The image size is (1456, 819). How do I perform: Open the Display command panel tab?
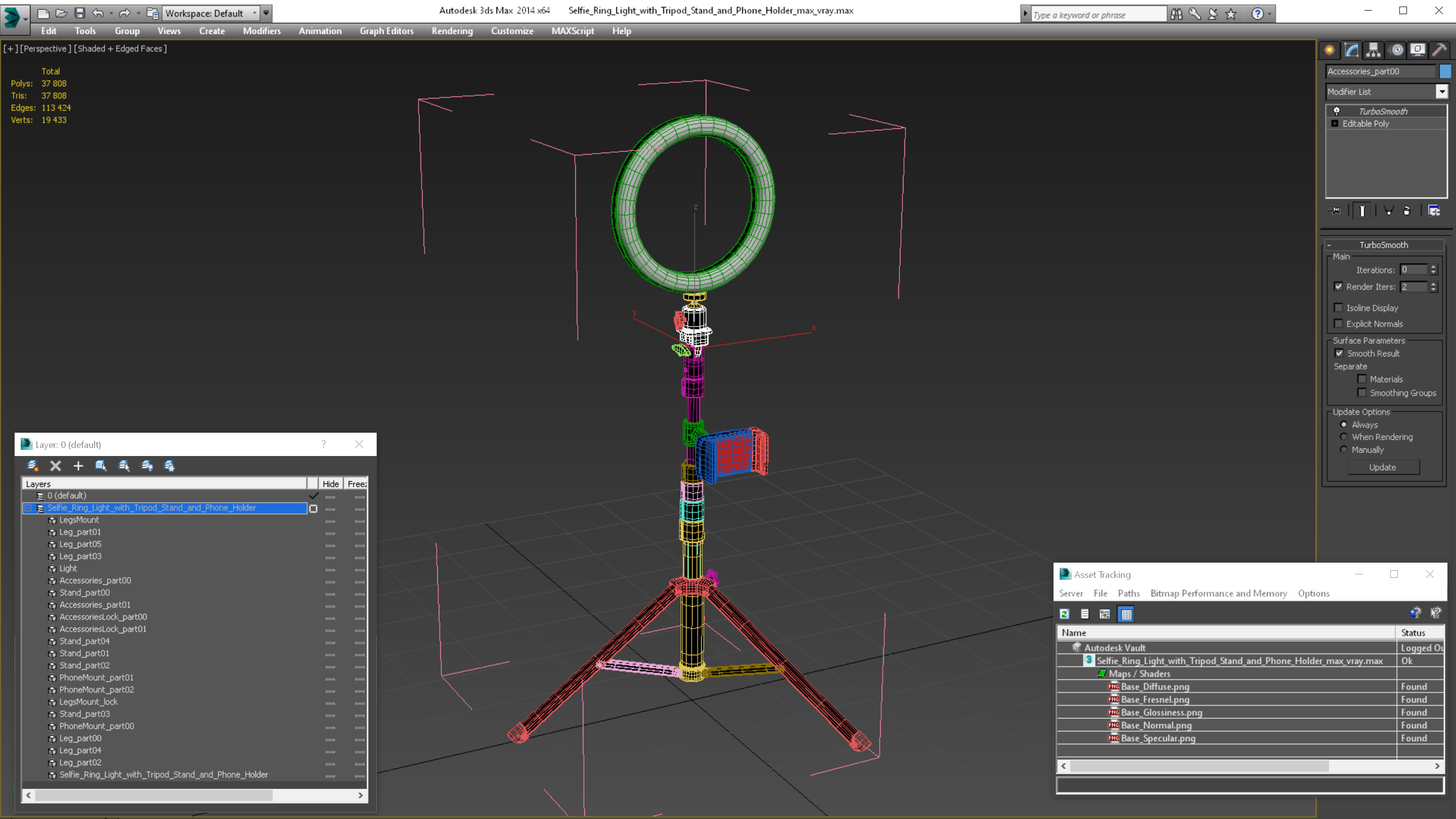pos(1418,51)
